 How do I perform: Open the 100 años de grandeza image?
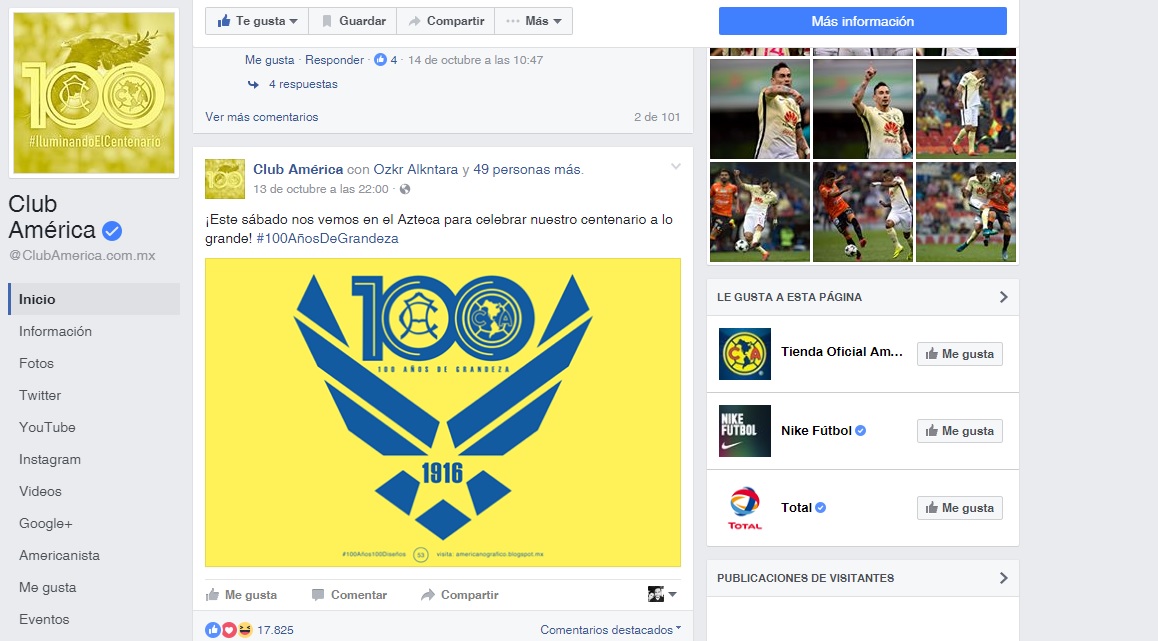click(443, 412)
